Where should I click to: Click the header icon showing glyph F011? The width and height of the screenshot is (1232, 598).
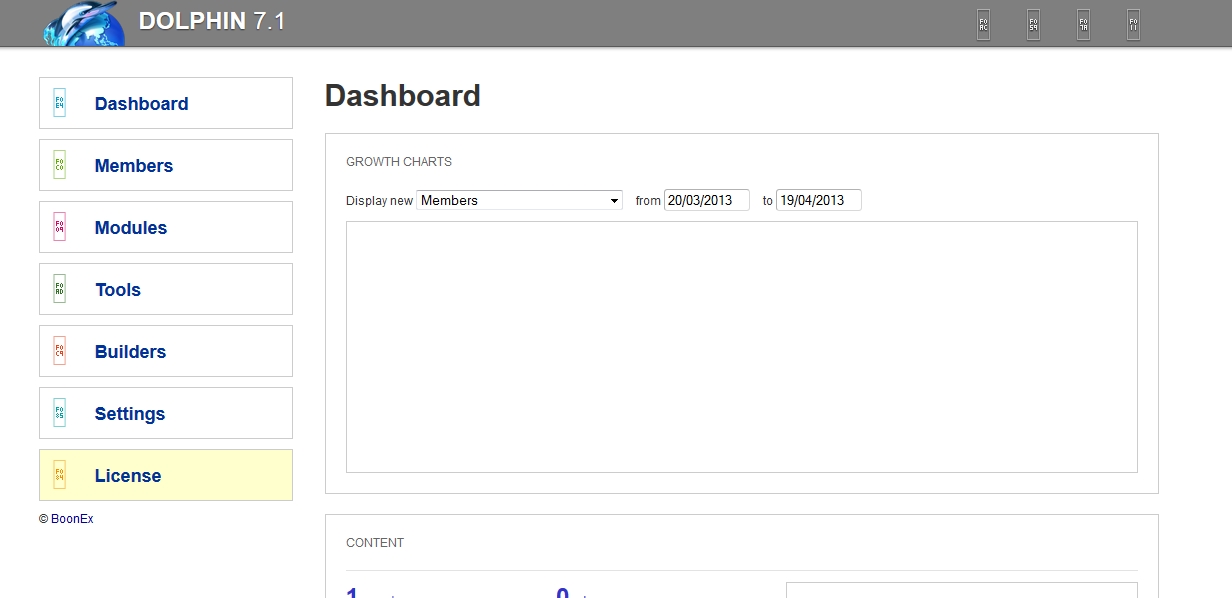(x=1133, y=25)
